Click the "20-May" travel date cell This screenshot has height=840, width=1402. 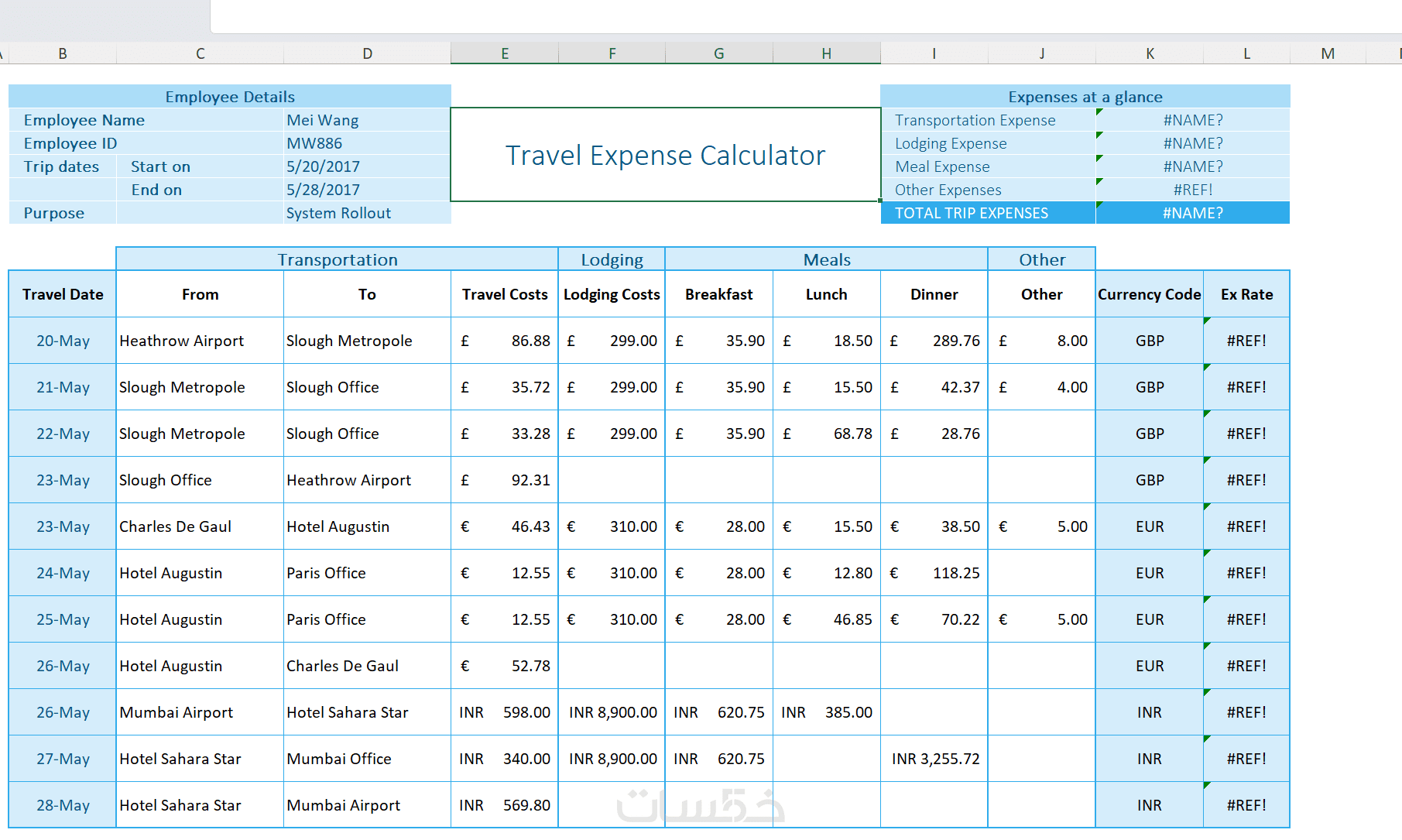[x=63, y=341]
